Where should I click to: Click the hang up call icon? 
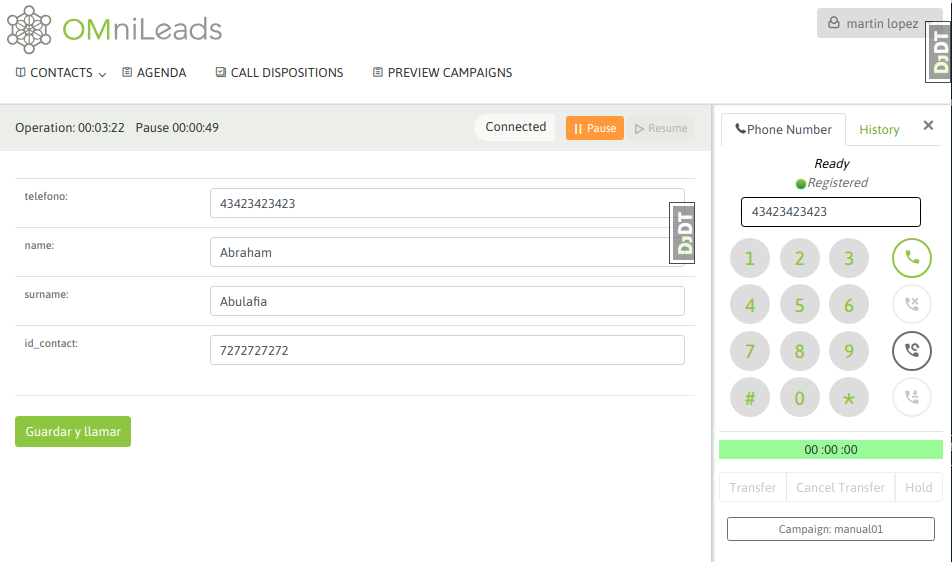911,303
